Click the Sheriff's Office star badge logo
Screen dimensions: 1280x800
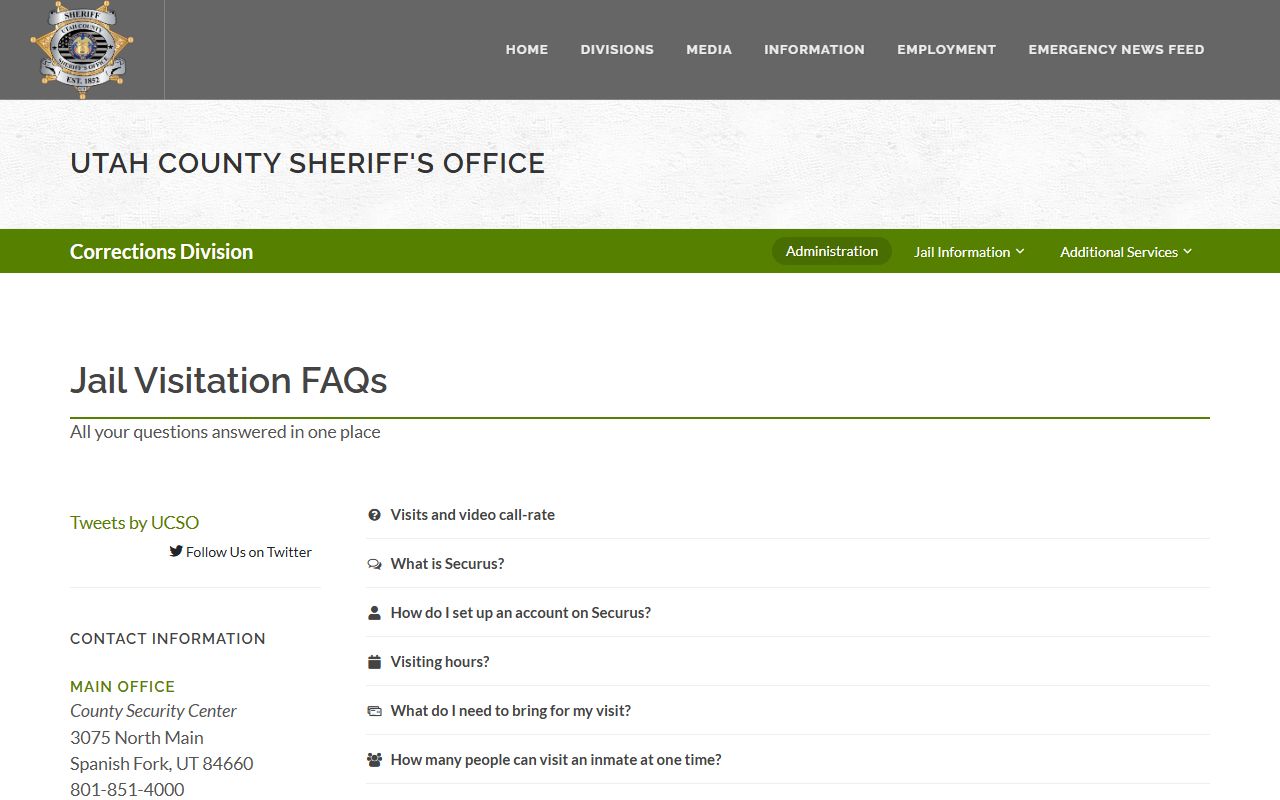tap(82, 50)
